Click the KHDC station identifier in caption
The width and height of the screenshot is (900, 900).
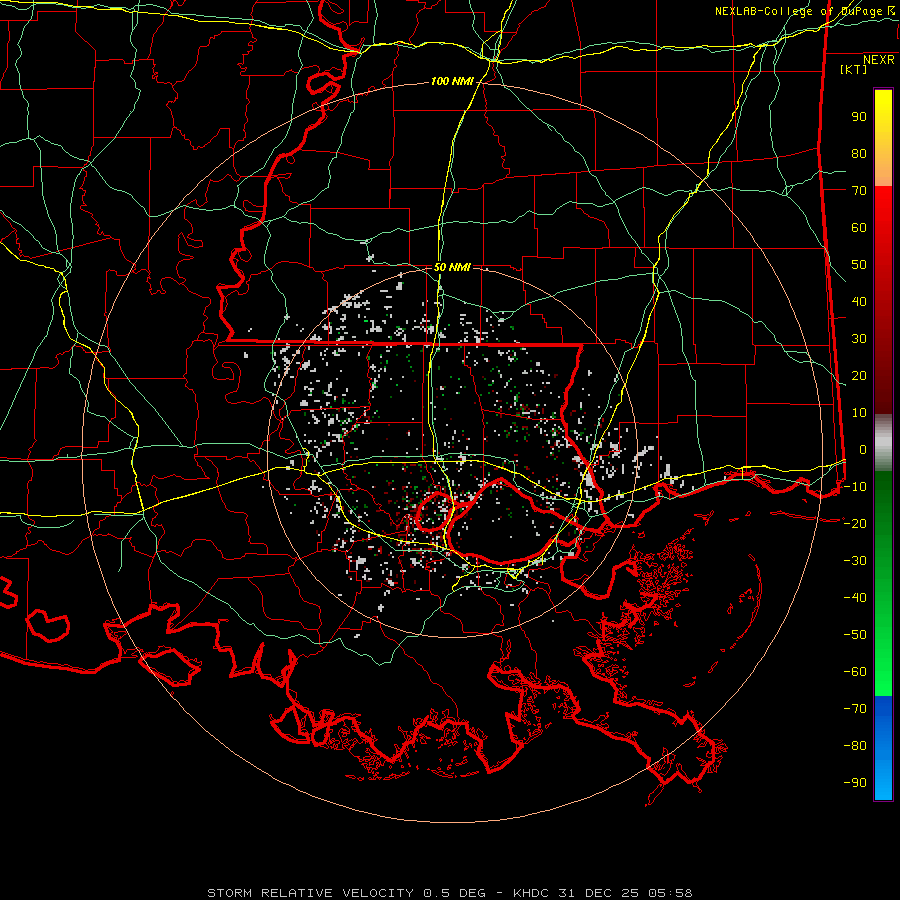(531, 893)
